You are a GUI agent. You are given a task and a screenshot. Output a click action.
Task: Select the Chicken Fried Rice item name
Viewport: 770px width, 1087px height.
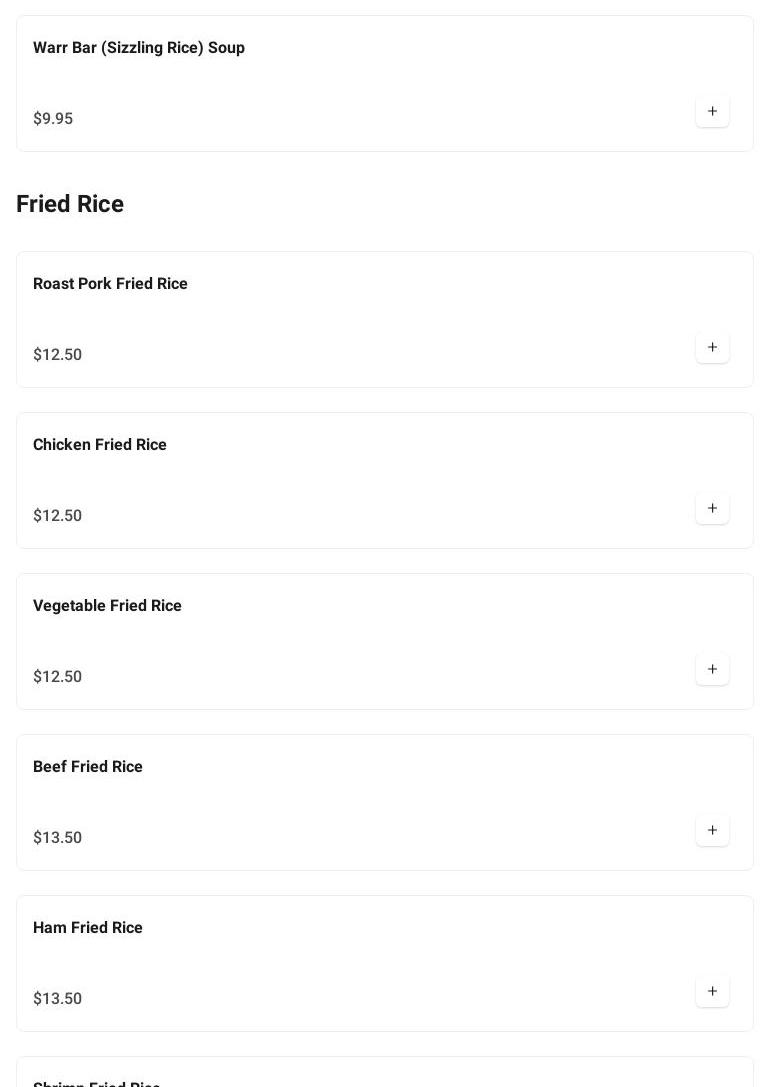(100, 444)
